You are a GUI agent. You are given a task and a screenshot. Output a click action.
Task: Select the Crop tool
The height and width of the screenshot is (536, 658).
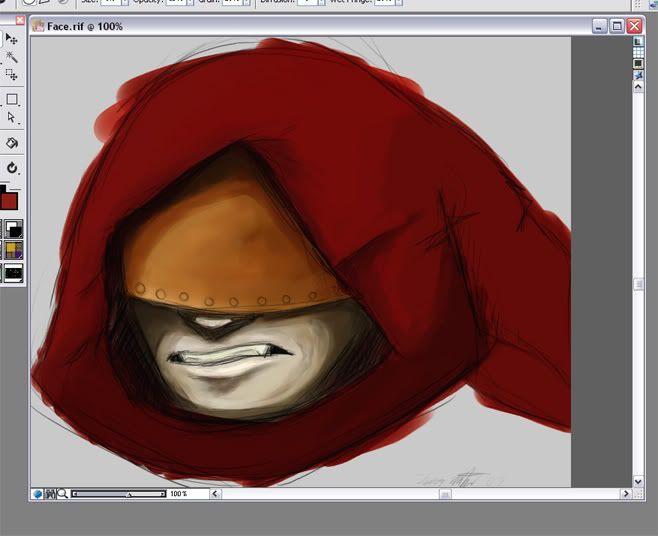12,75
